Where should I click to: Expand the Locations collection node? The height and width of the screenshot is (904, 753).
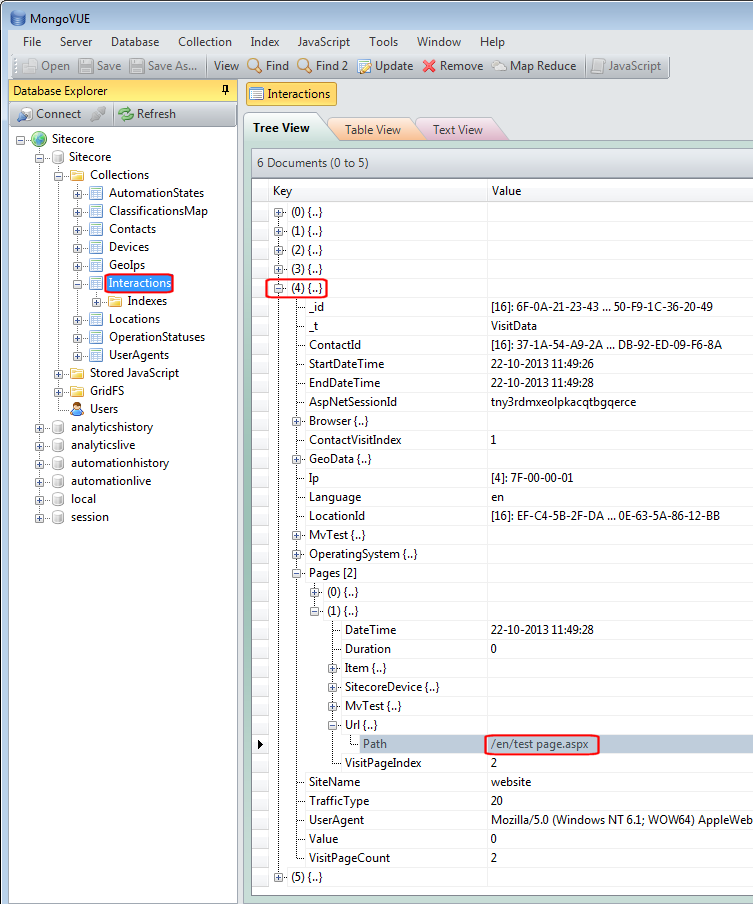[77, 320]
